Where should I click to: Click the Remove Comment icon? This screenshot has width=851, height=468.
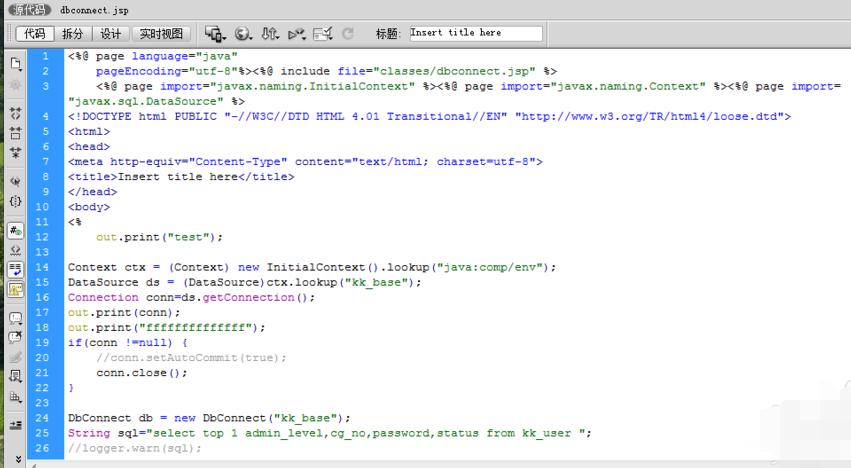(x=15, y=338)
